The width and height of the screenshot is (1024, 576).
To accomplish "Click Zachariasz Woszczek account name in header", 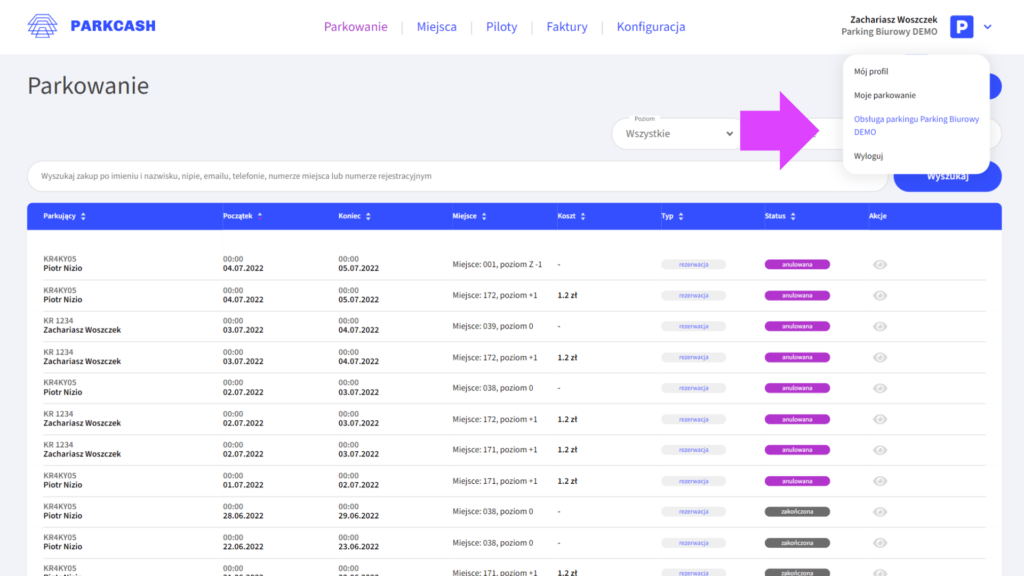I will coord(893,20).
